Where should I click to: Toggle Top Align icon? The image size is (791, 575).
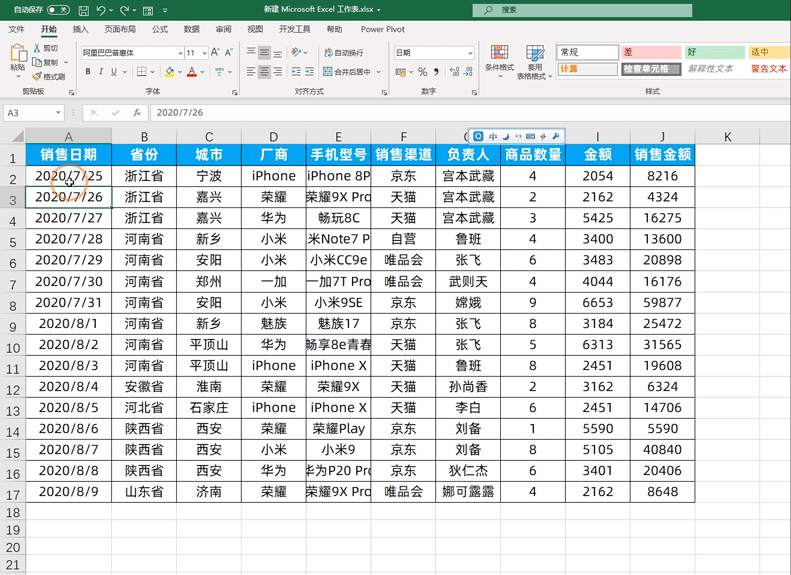pos(251,52)
